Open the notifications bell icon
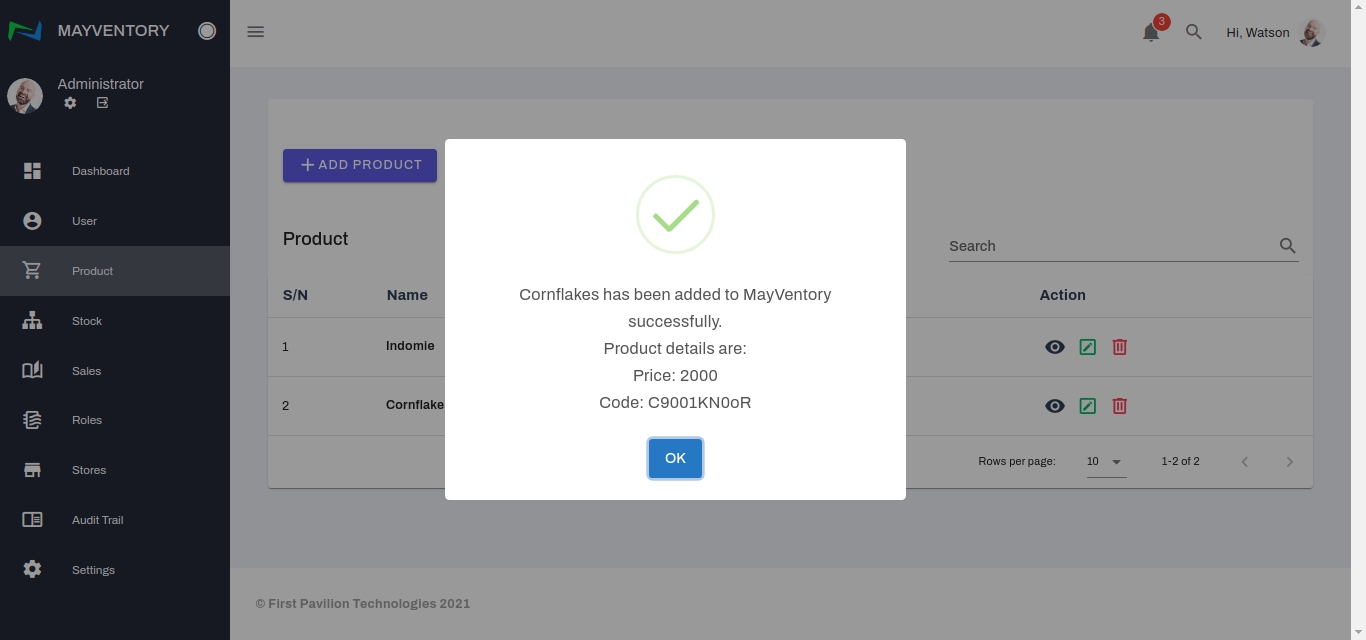Viewport: 1366px width, 640px height. tap(1151, 32)
